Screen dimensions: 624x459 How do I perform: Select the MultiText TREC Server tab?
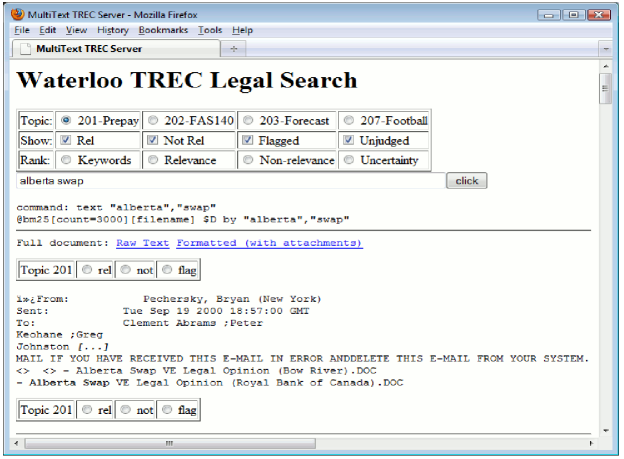click(116, 49)
